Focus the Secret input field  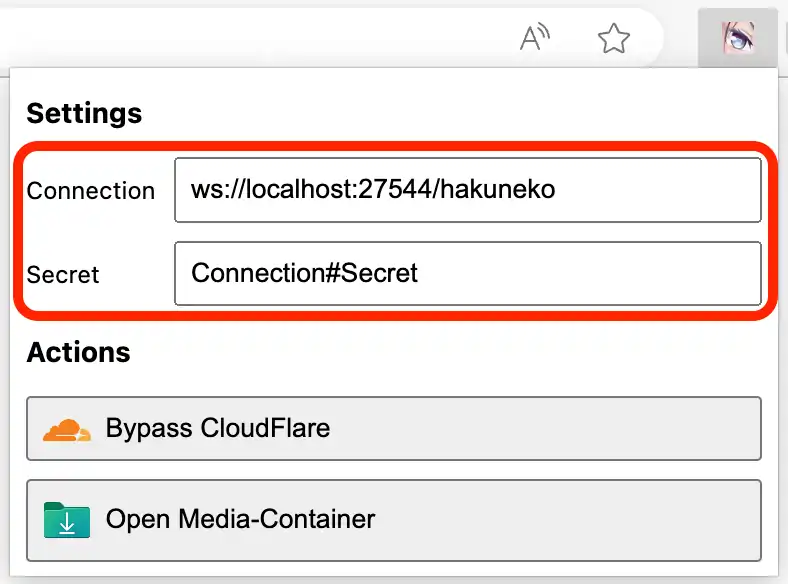click(x=467, y=273)
